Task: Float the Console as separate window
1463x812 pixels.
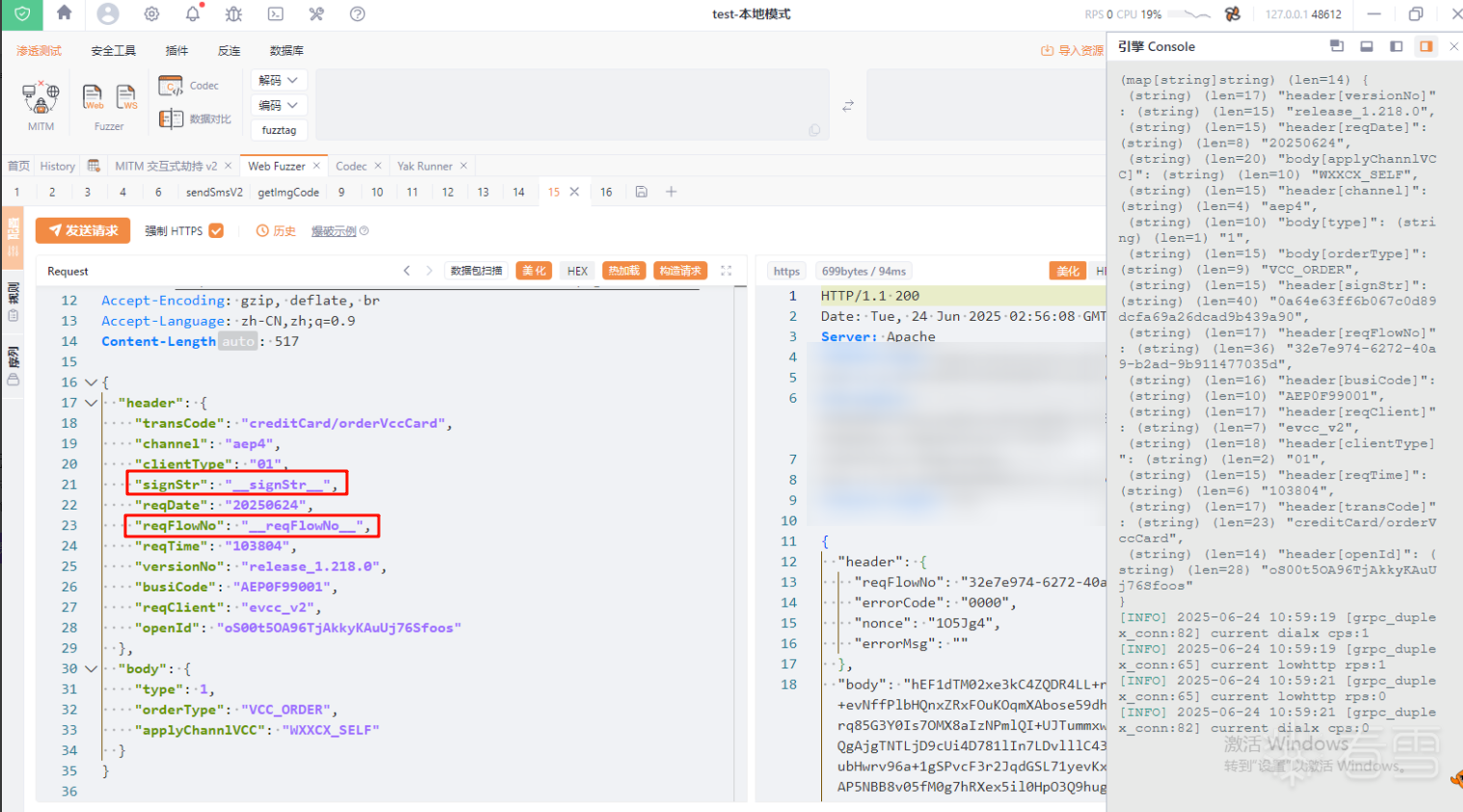Action: pos(1336,46)
